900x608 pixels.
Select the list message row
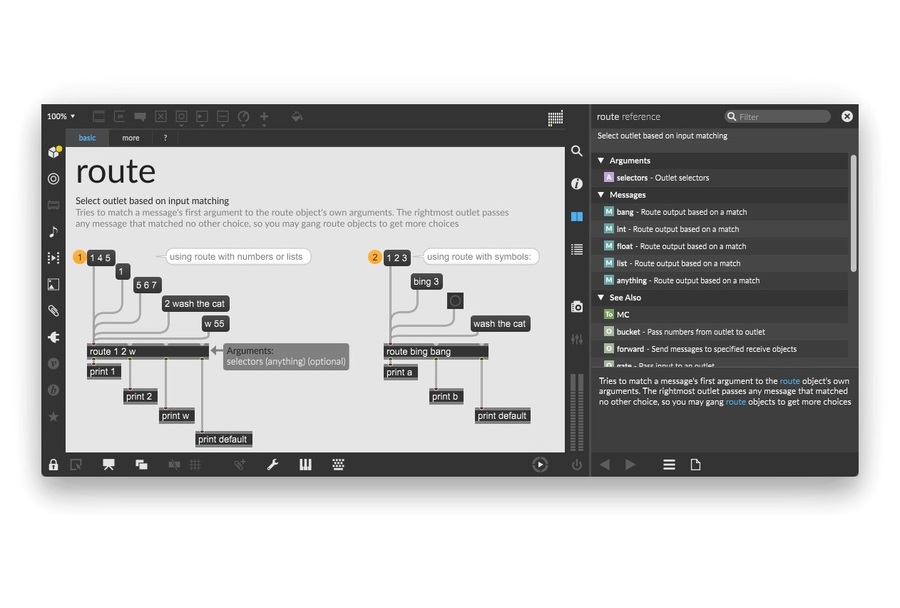[721, 264]
